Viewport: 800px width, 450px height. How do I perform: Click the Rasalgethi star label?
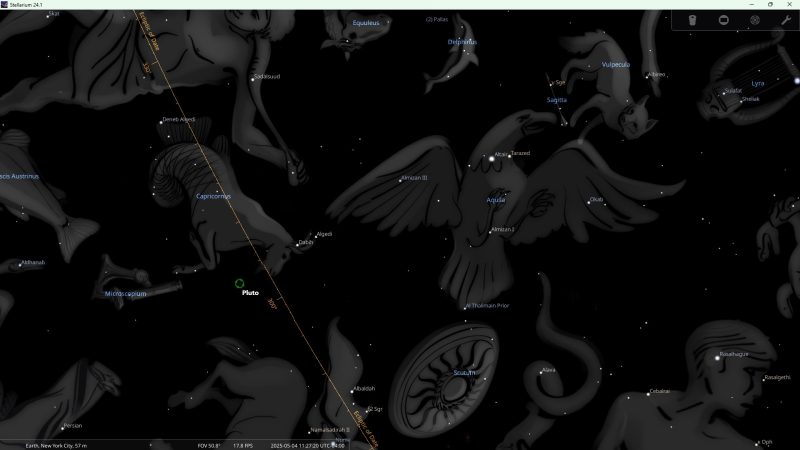(778, 378)
